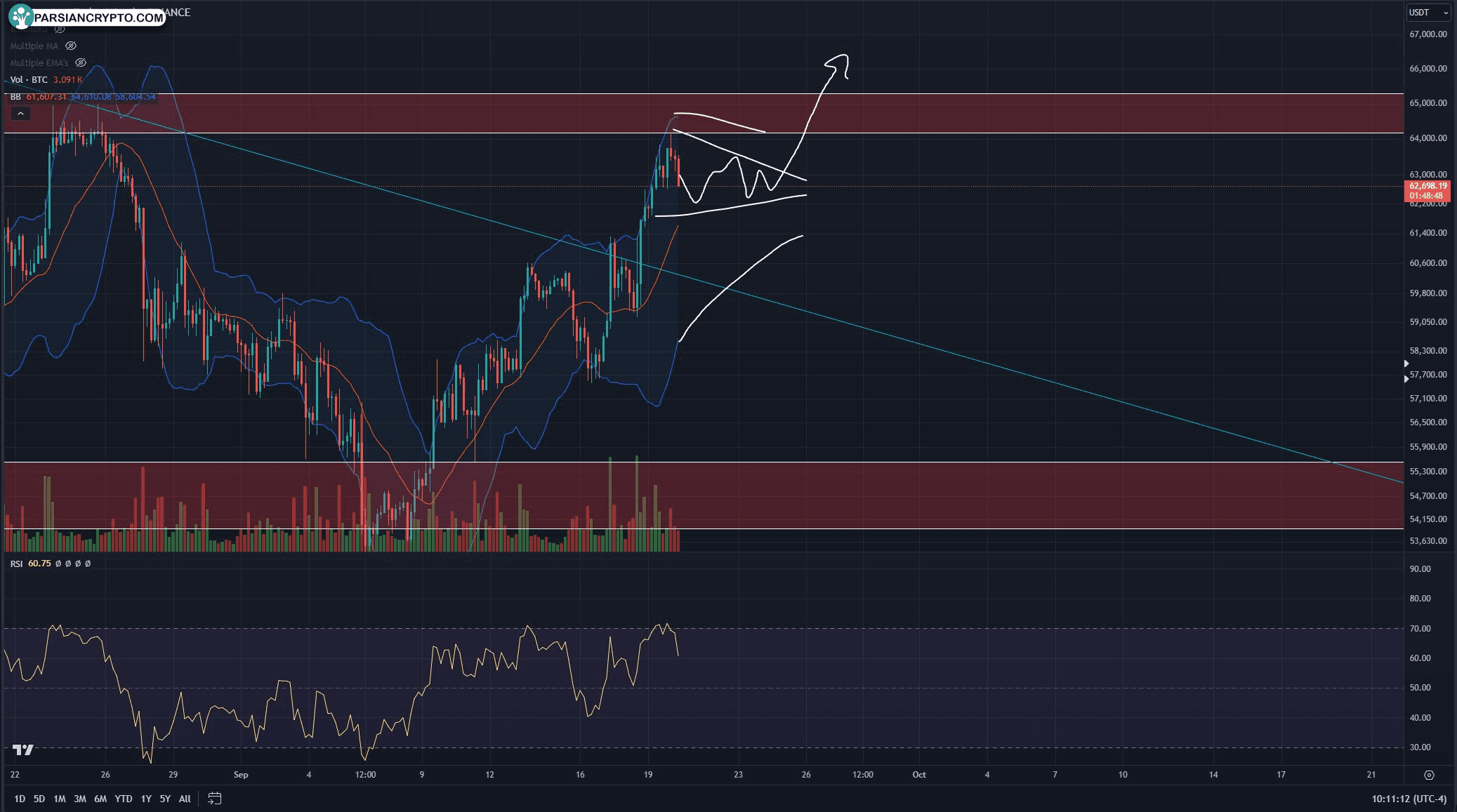This screenshot has width=1457, height=812.
Task: Open the timezone clock 10:11:12 (UTC-4)
Action: click(x=1409, y=799)
